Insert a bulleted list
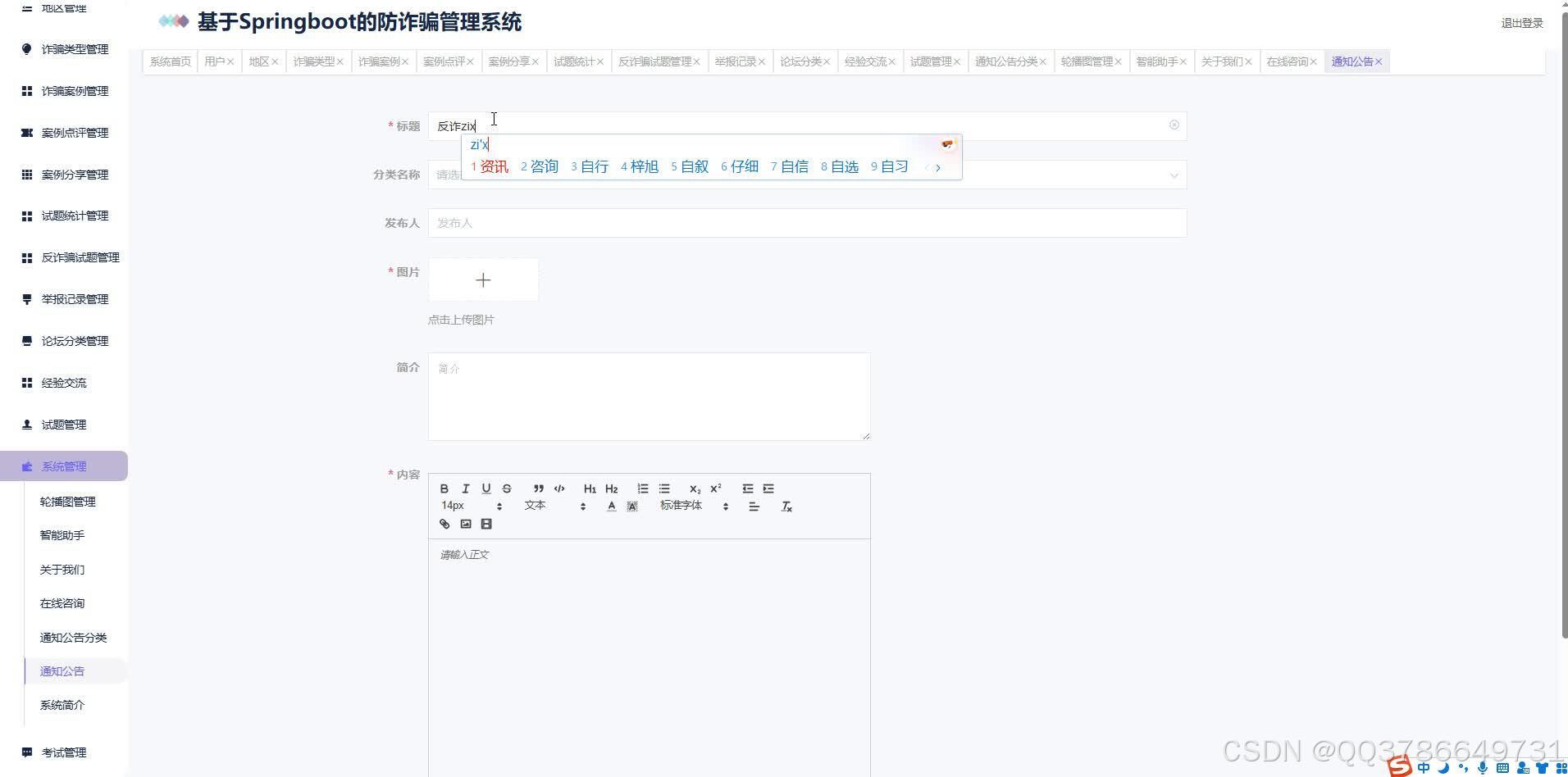The width and height of the screenshot is (1568, 777). 664,488
